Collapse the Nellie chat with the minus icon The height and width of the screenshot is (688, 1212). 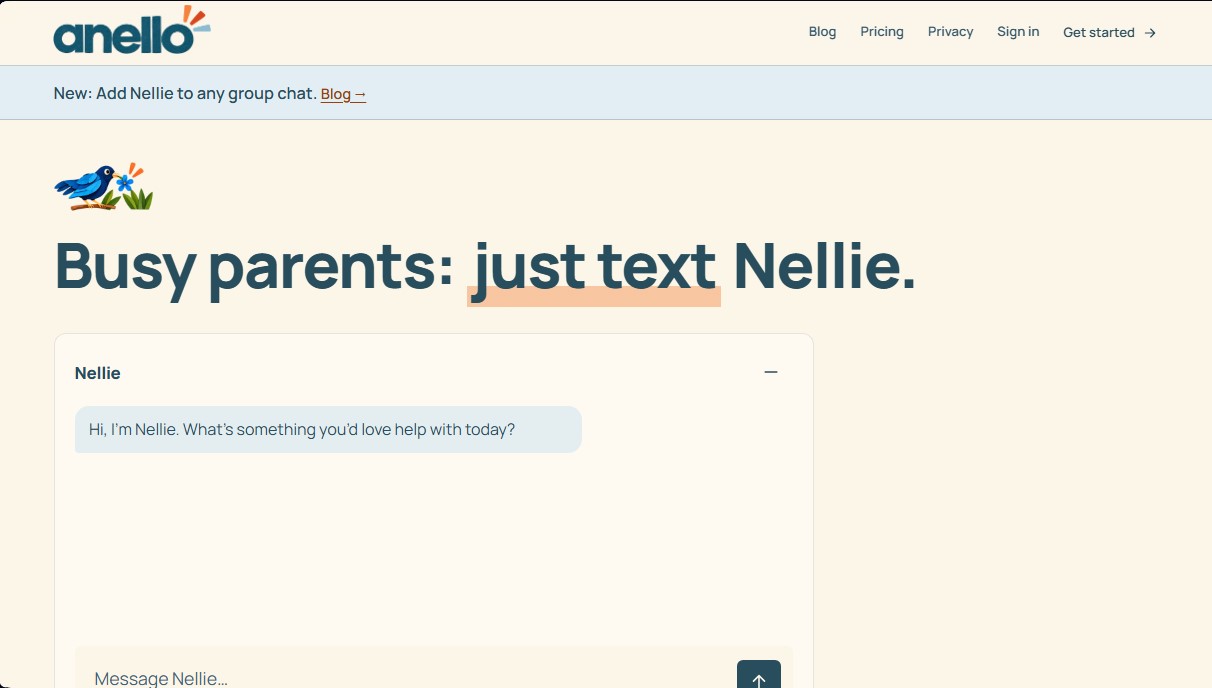coord(771,372)
